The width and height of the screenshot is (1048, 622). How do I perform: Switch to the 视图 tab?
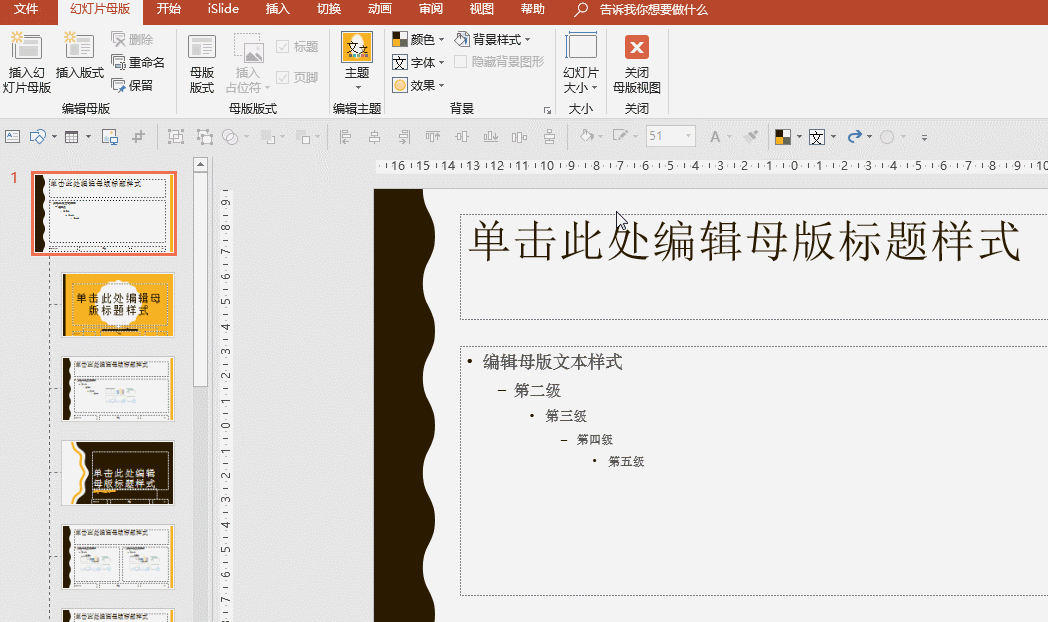(x=481, y=9)
